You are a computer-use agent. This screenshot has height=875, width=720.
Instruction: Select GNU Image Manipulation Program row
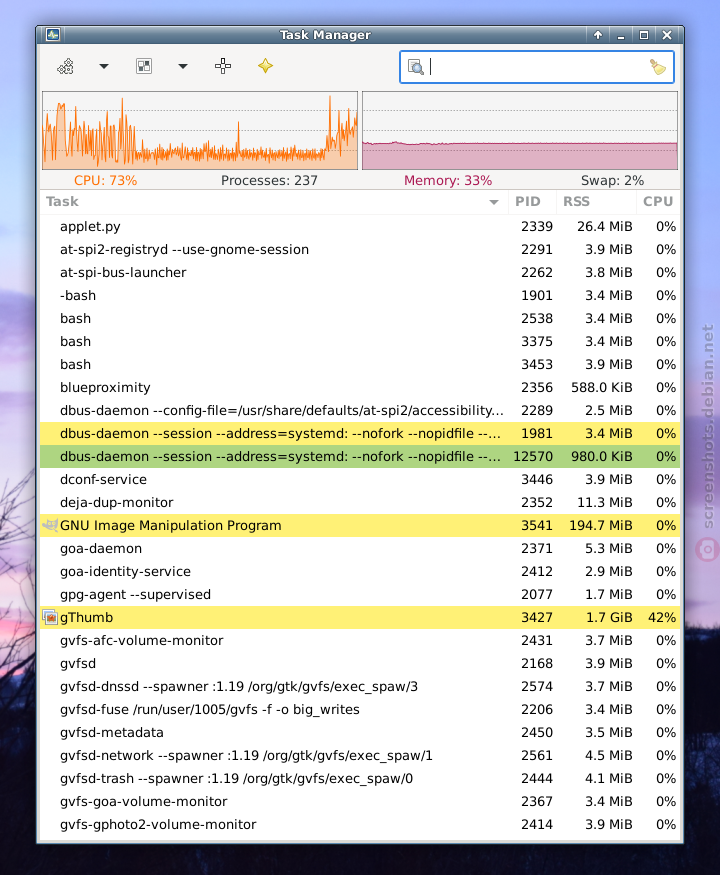click(x=360, y=525)
